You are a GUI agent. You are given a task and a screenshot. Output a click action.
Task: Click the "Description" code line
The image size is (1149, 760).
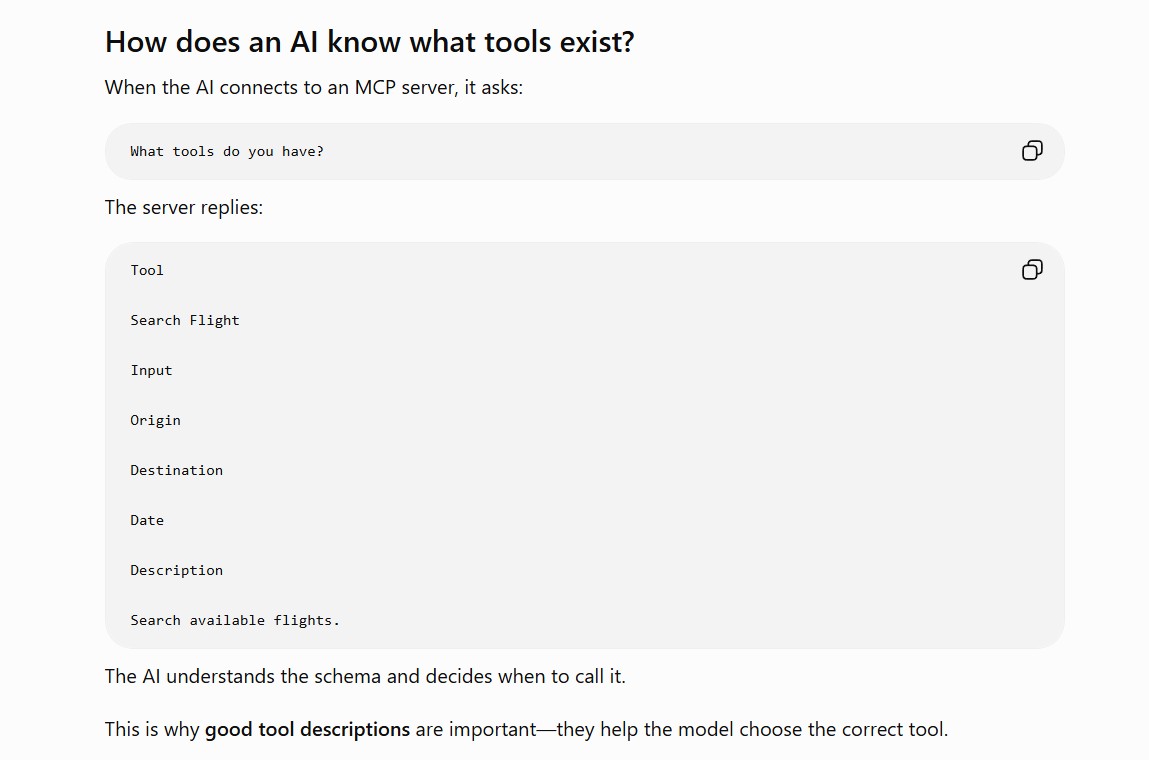click(x=177, y=570)
